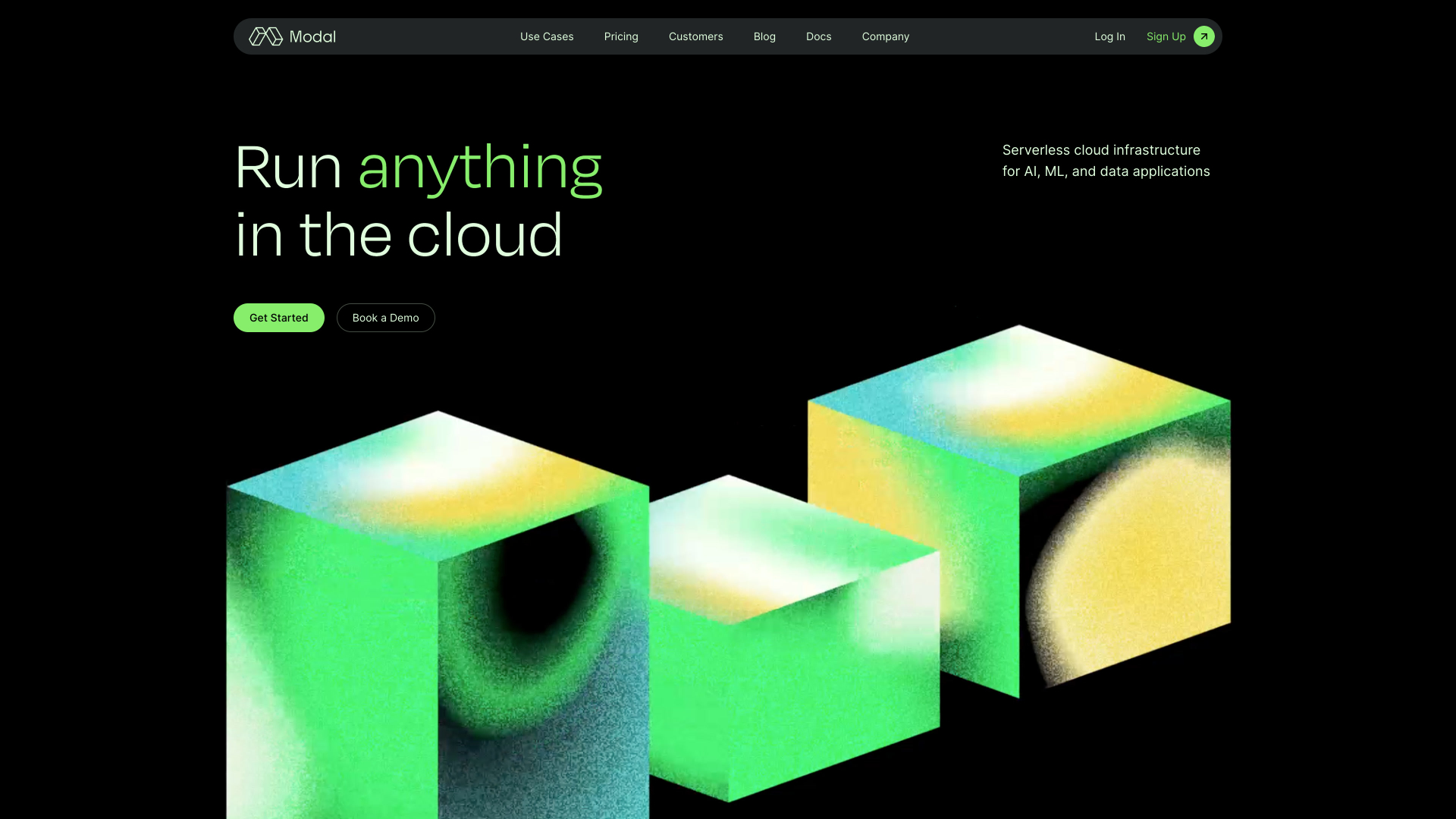The image size is (1456, 819).
Task: Open the Blog section
Action: pos(764,36)
